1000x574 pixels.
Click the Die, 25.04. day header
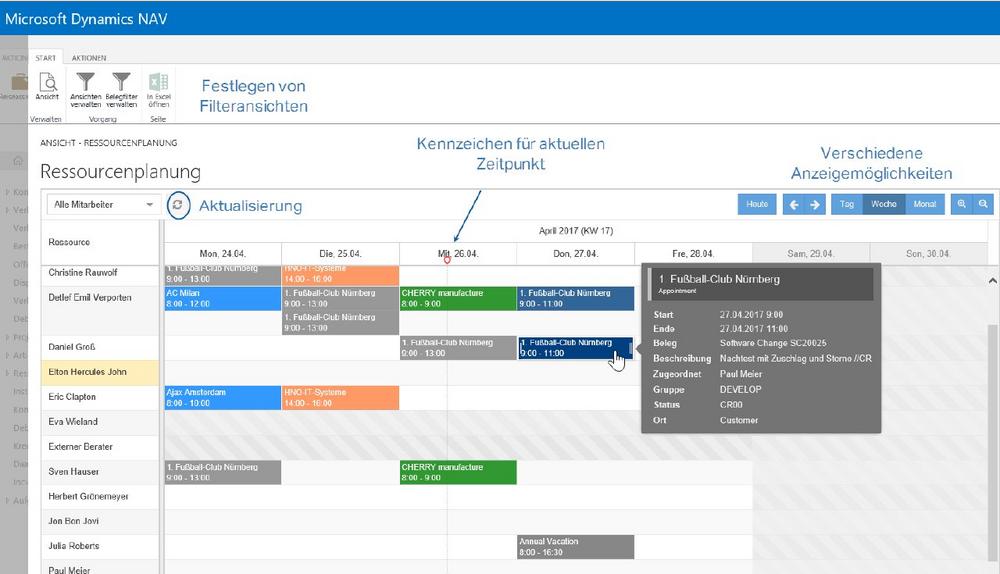[340, 254]
